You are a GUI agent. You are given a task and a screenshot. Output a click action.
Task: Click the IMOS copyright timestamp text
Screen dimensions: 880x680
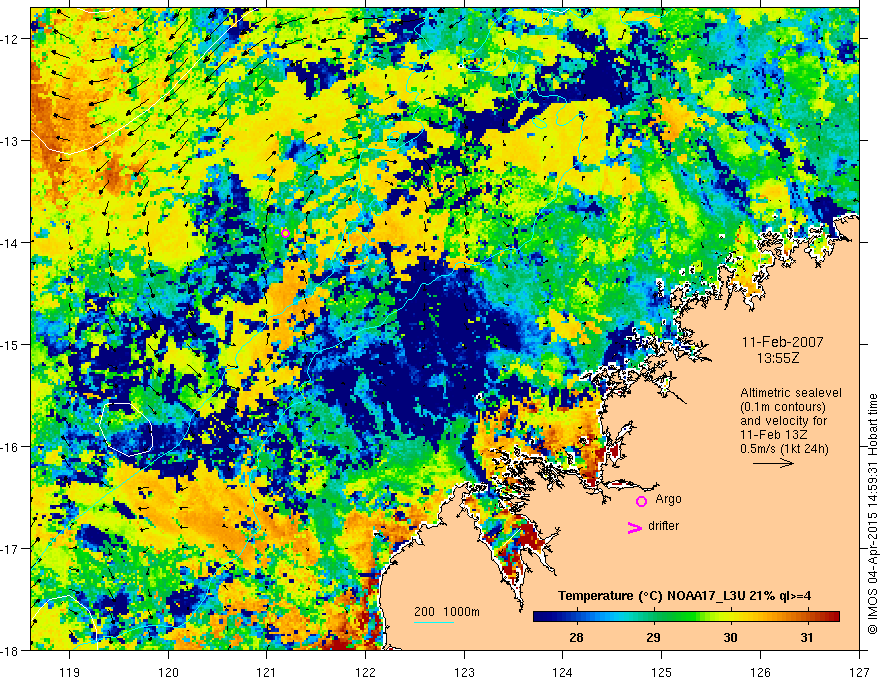point(872,513)
